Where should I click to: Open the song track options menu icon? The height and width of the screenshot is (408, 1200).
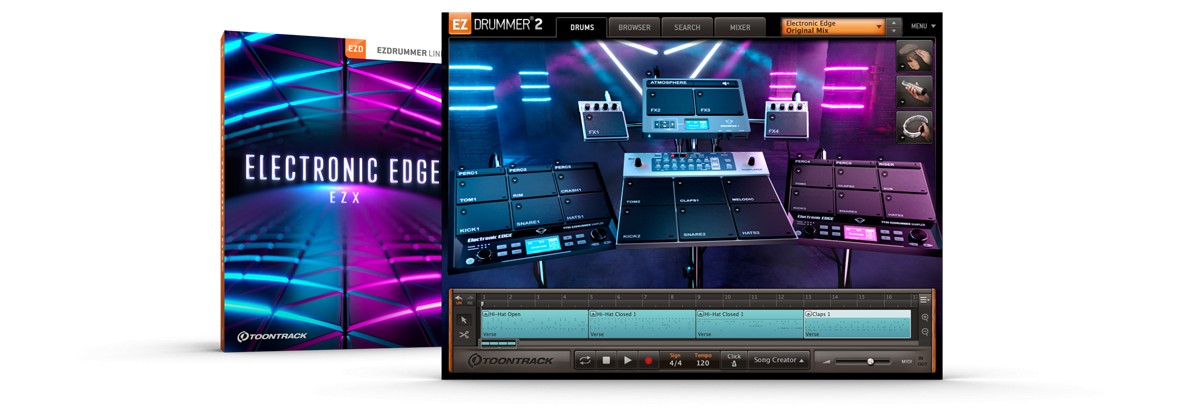(925, 299)
